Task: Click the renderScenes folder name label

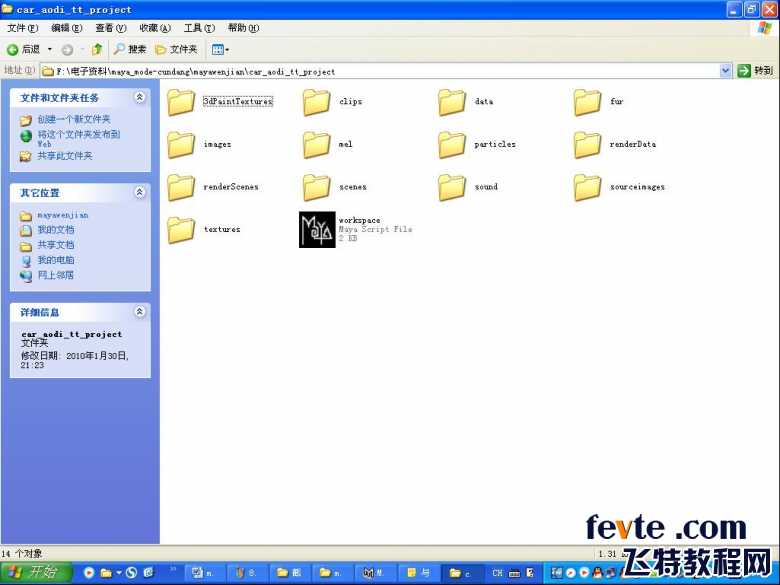Action: click(x=231, y=187)
